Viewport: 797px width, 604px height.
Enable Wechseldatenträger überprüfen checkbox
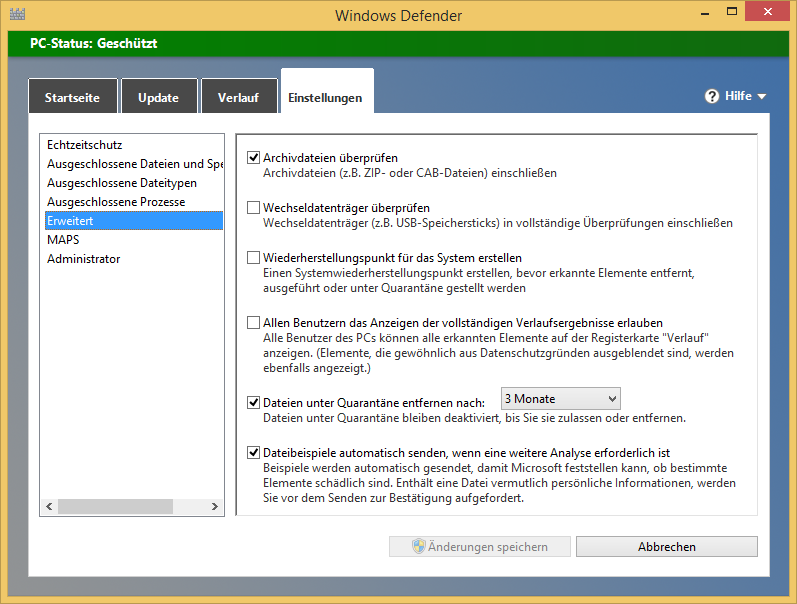coord(253,207)
